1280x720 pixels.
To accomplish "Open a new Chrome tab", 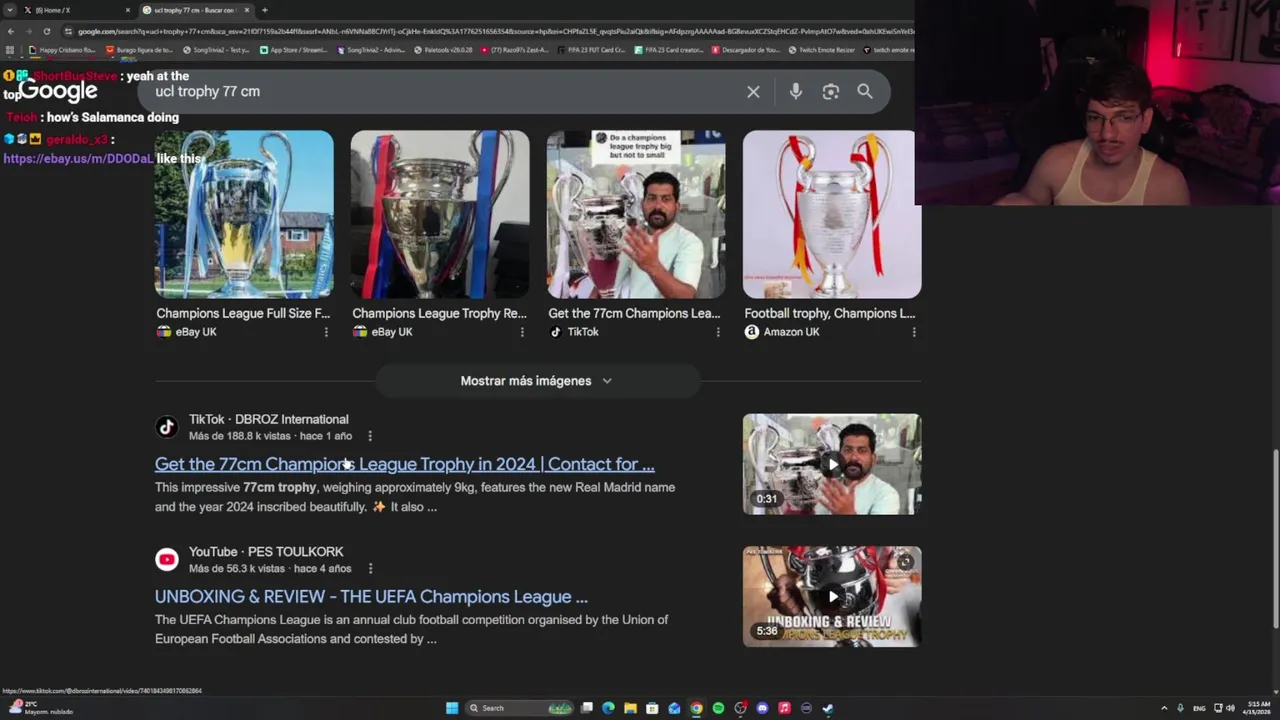I will (264, 10).
